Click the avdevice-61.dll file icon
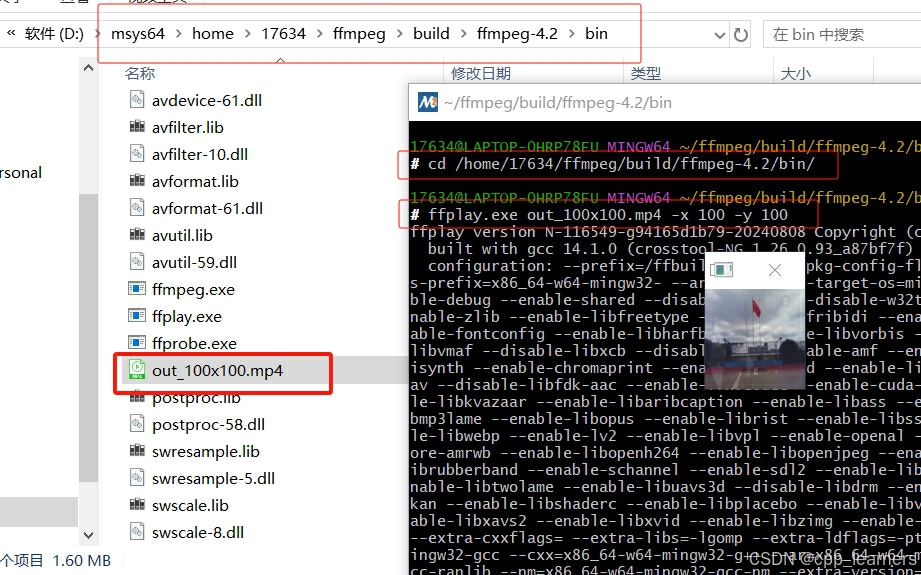The image size is (921, 575). (137, 100)
